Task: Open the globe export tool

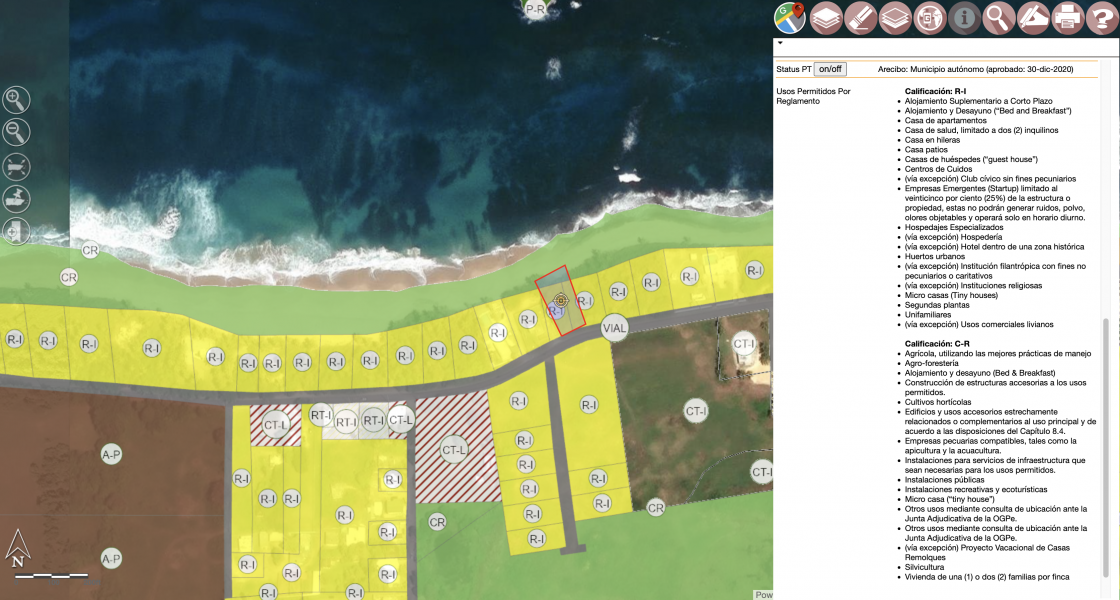Action: tap(933, 18)
